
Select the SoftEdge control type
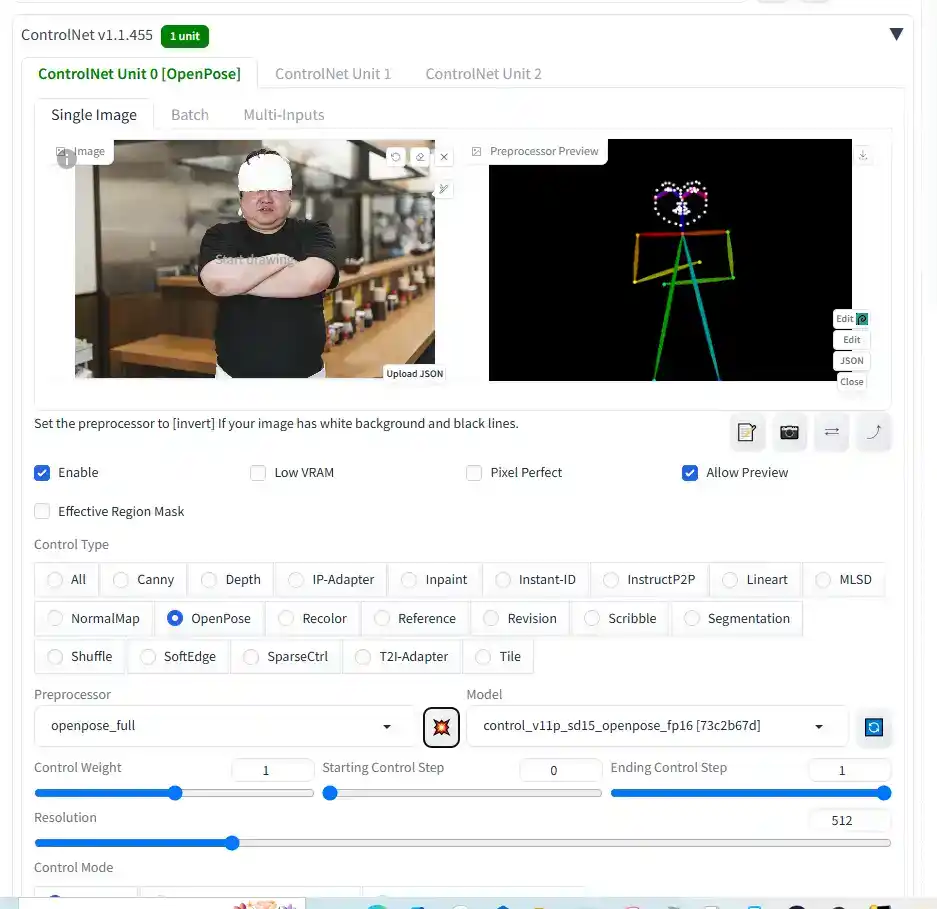coord(178,657)
